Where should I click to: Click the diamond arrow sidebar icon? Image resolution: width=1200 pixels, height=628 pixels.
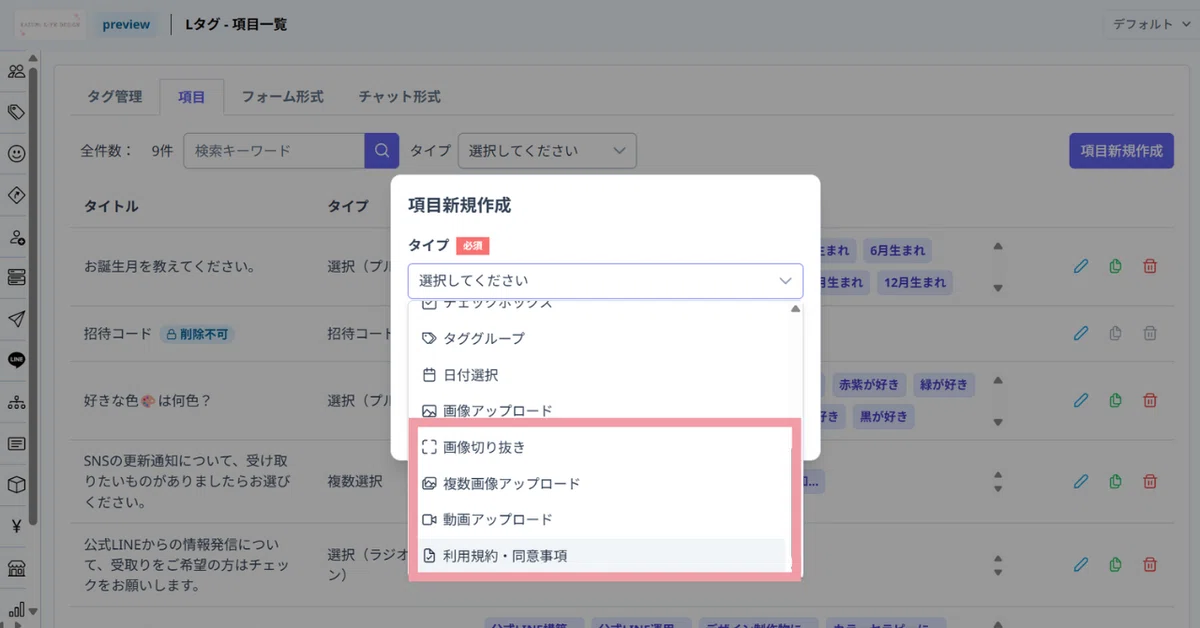16,195
